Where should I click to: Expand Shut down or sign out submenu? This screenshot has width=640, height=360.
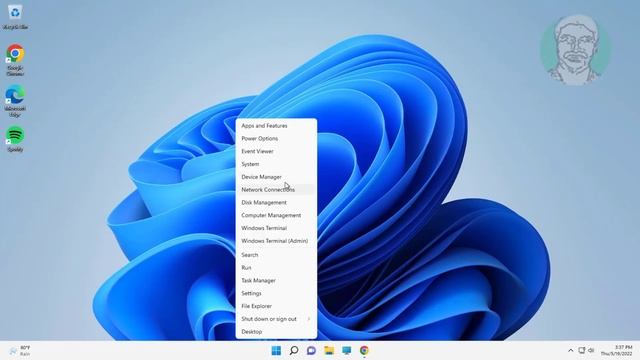click(276, 319)
